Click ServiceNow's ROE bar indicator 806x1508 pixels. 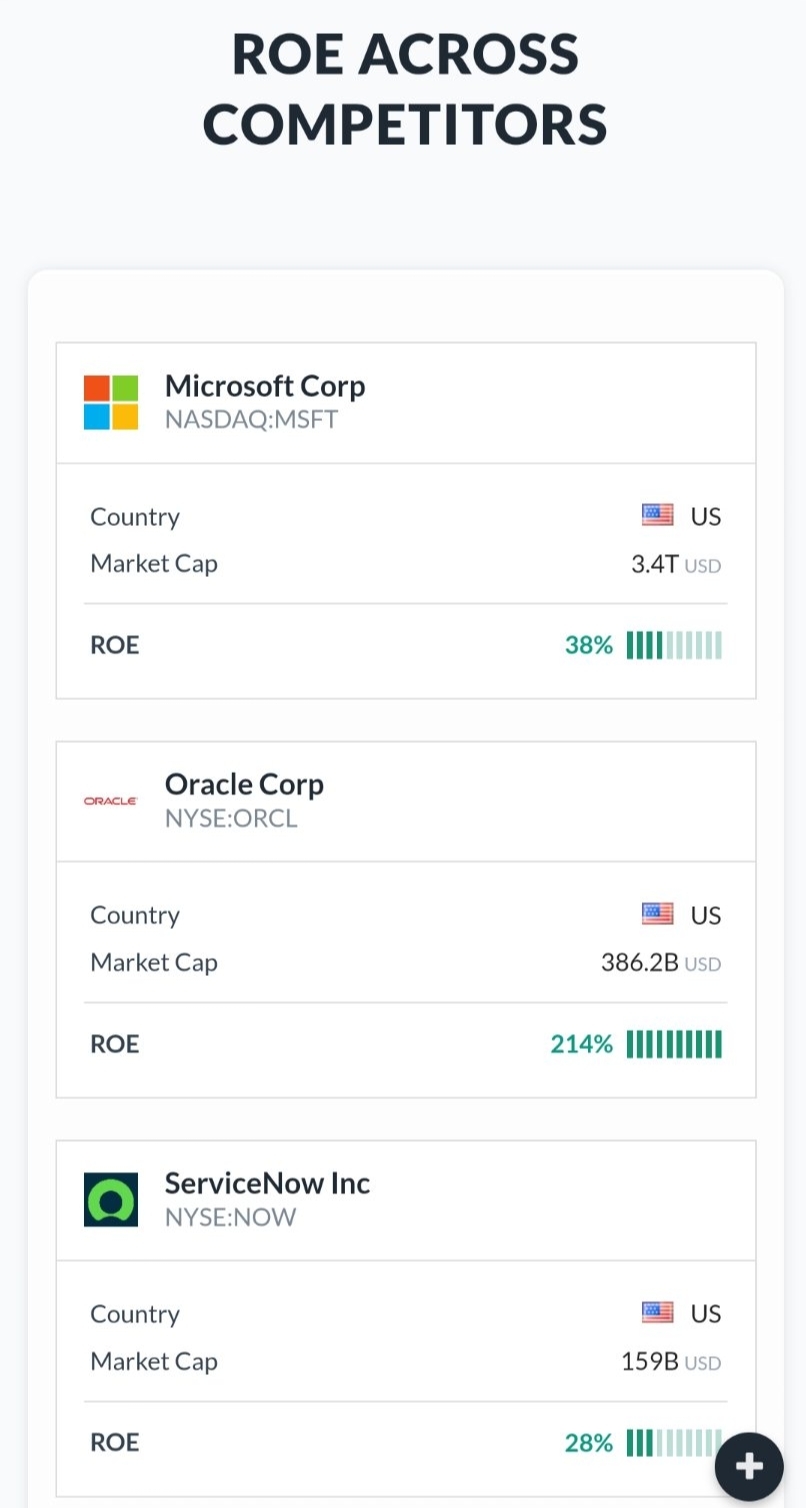[x=672, y=1443]
